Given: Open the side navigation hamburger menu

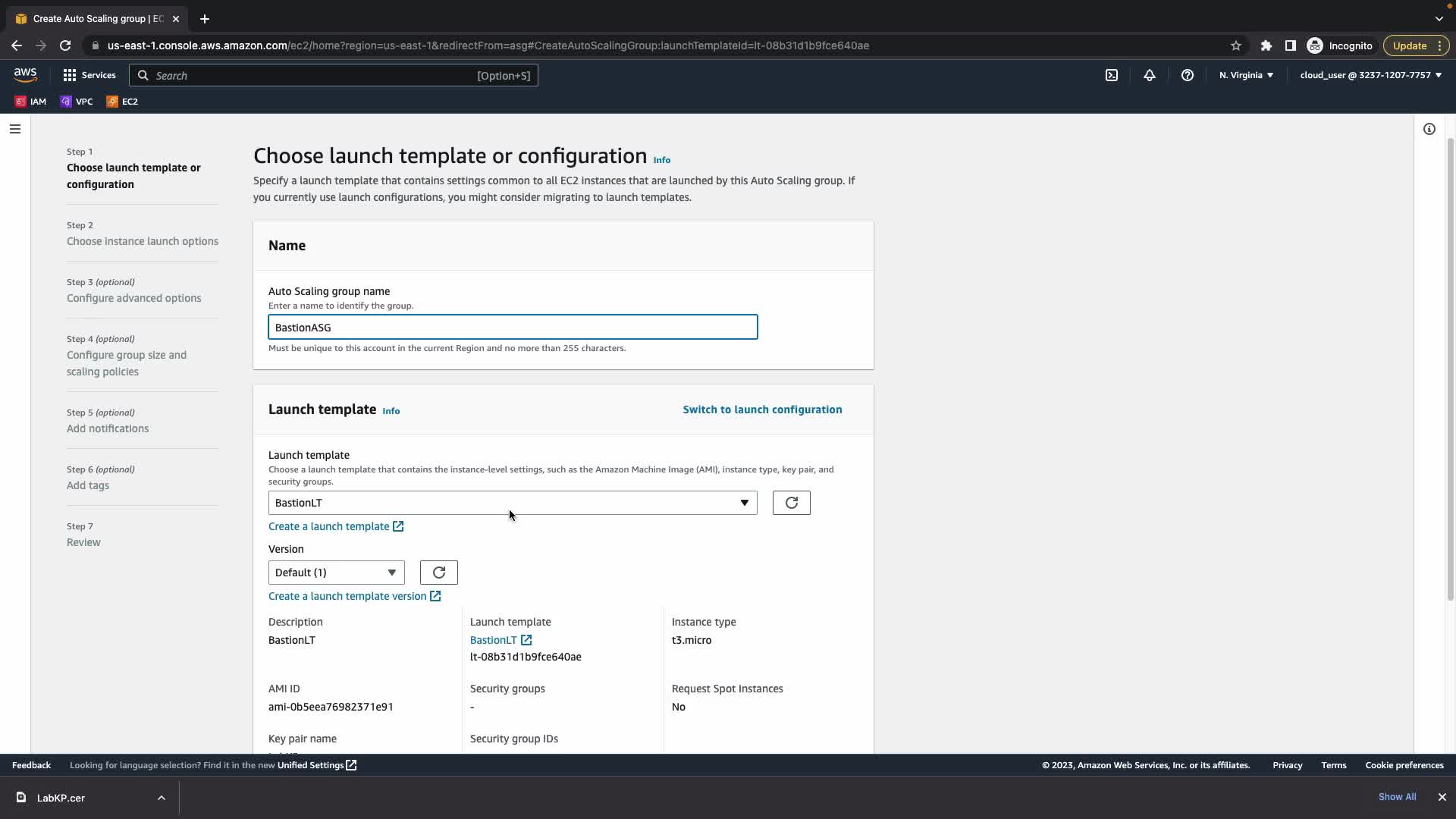Looking at the screenshot, I should (14, 129).
